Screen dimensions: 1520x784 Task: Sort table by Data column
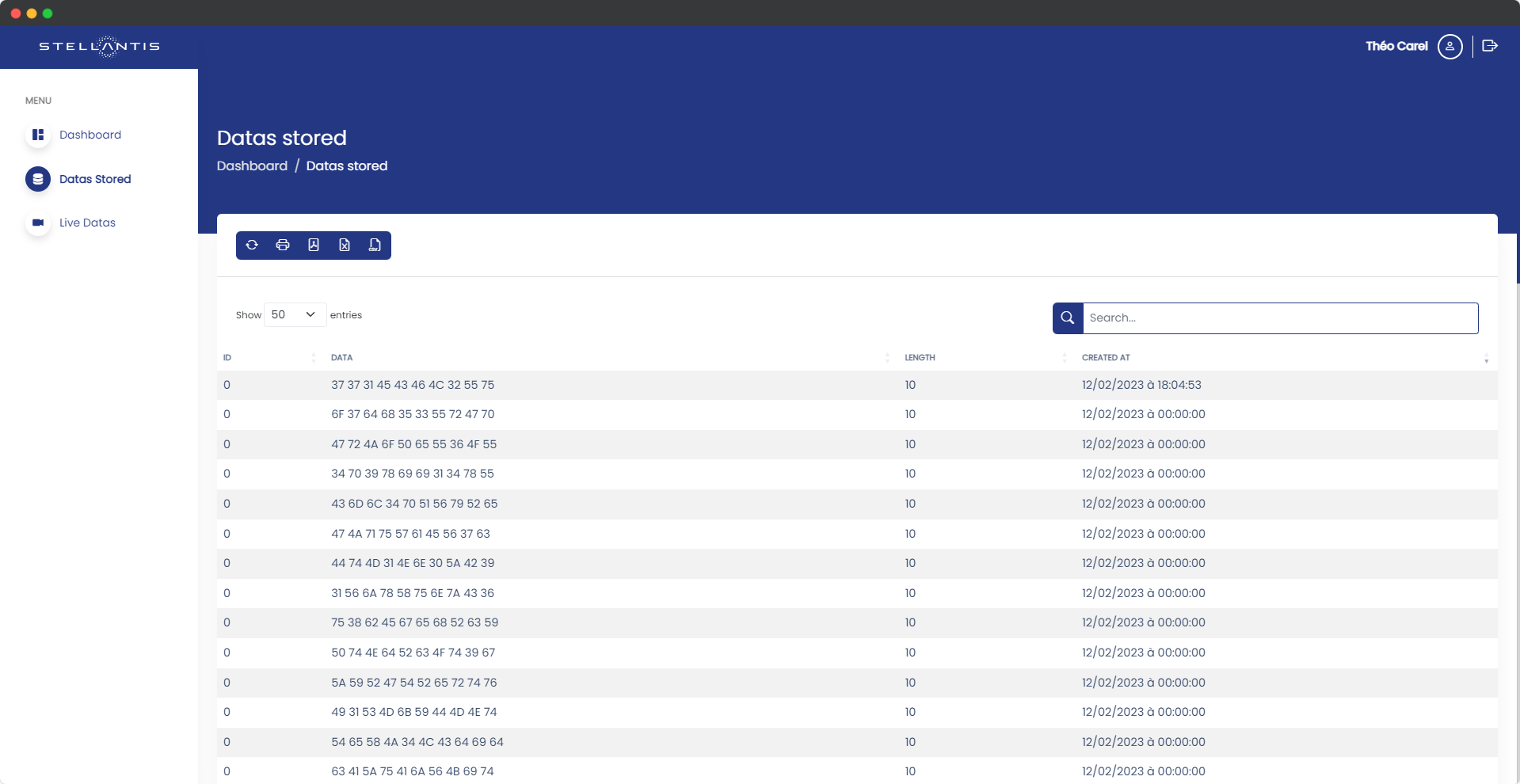(x=342, y=358)
